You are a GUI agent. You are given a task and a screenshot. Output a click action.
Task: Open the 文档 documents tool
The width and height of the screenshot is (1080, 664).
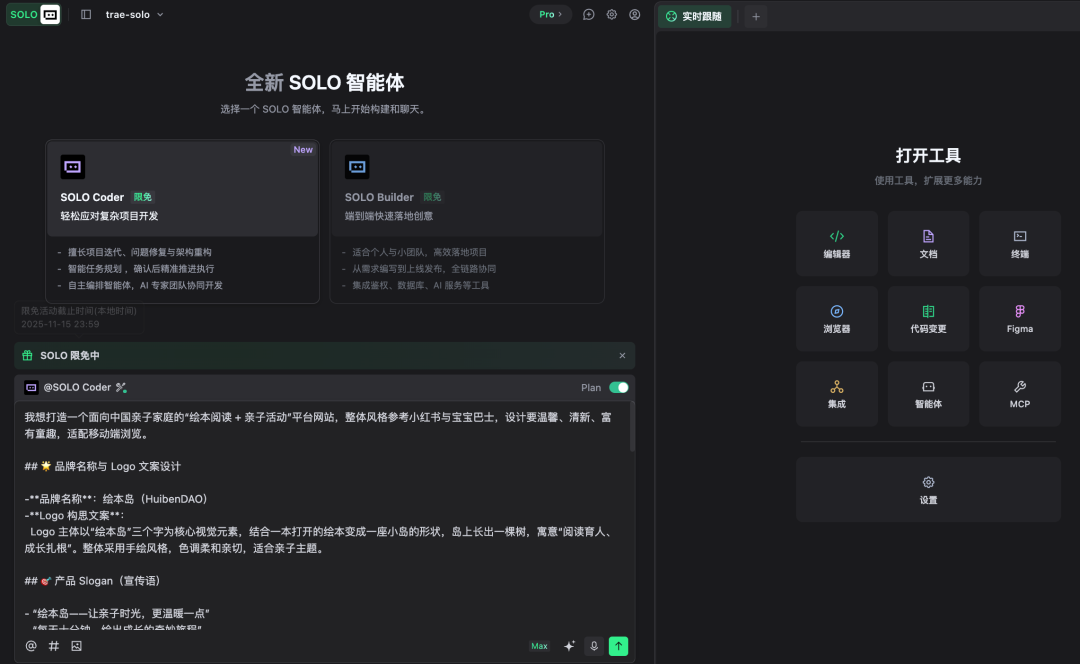pyautogui.click(x=928, y=244)
